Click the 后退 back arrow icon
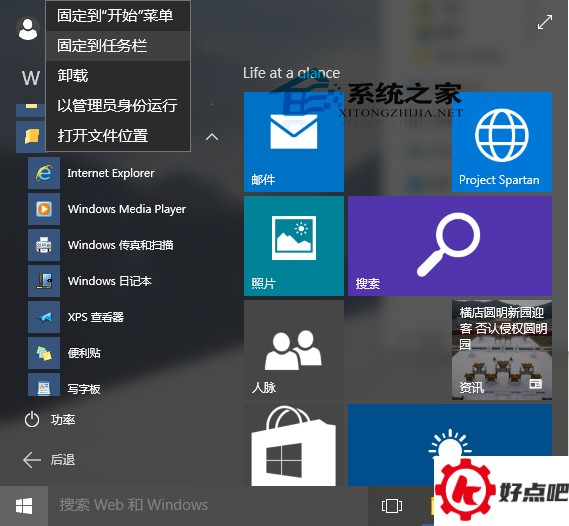The image size is (569, 526). point(32,460)
